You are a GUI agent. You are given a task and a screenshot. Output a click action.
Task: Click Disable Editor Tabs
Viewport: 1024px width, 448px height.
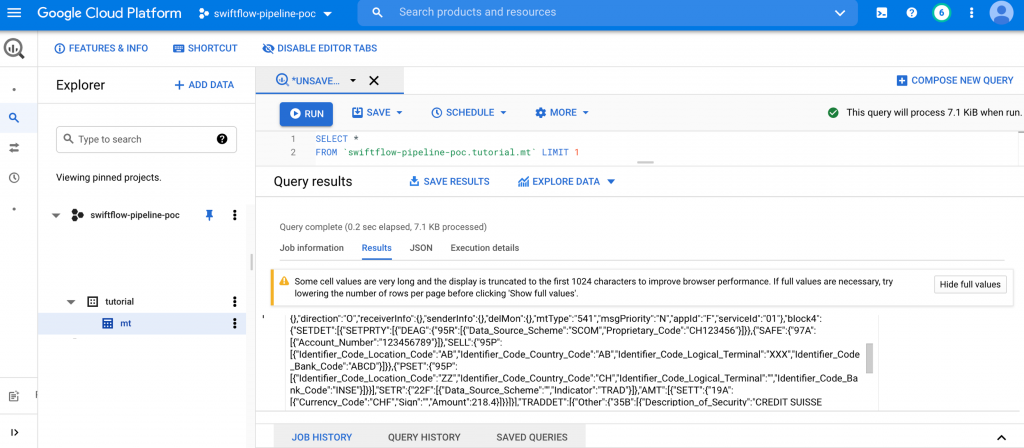click(x=319, y=48)
